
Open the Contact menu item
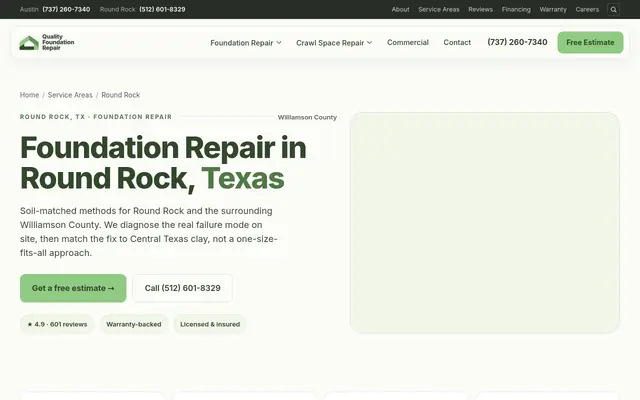(457, 42)
